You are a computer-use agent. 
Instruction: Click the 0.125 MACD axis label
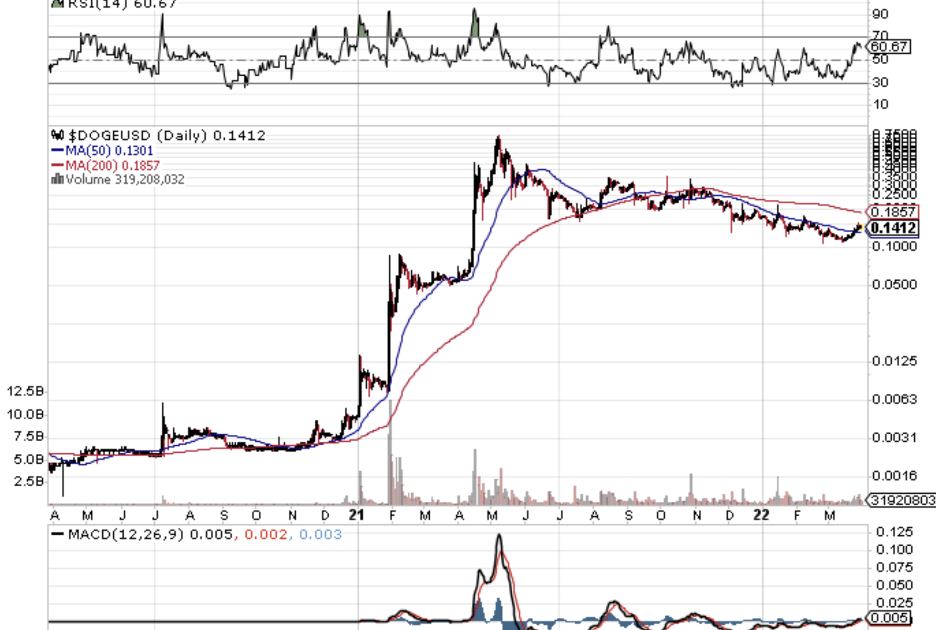click(x=894, y=531)
